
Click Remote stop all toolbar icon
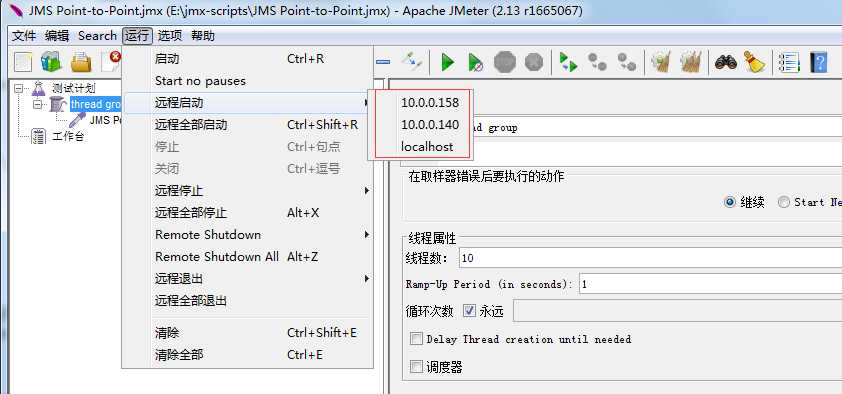597,62
